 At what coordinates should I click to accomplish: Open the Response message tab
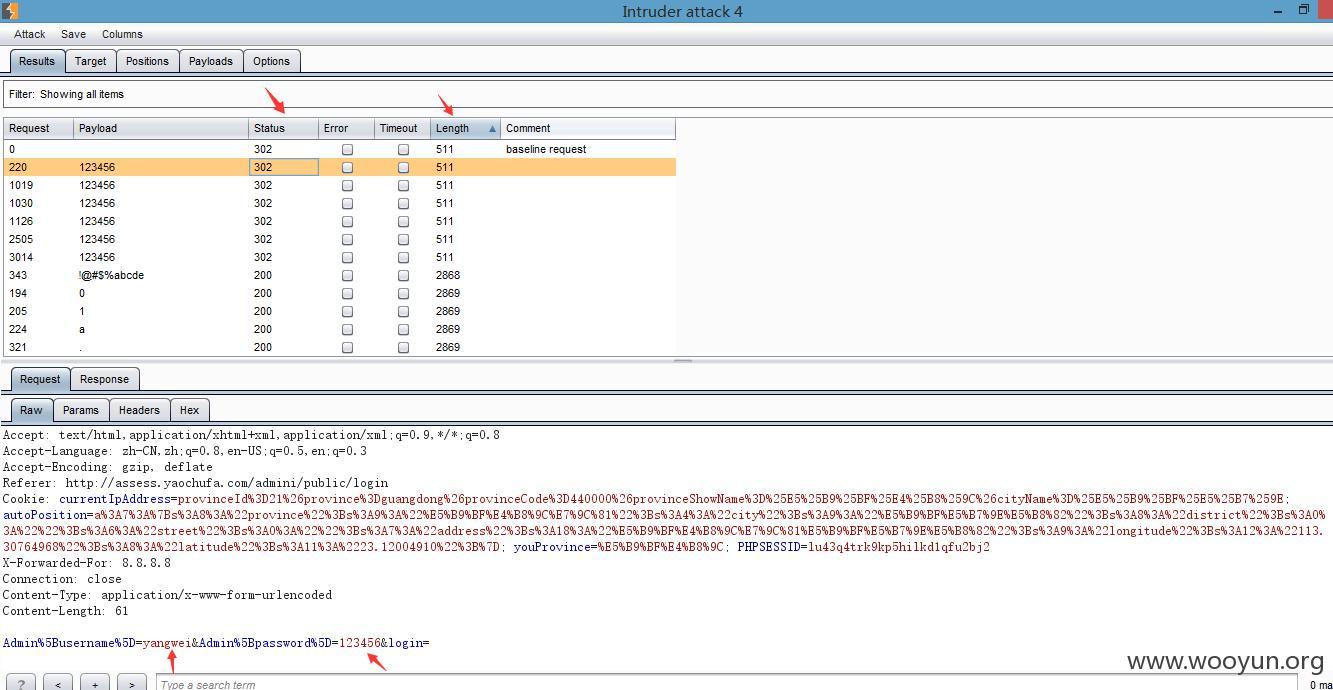104,379
